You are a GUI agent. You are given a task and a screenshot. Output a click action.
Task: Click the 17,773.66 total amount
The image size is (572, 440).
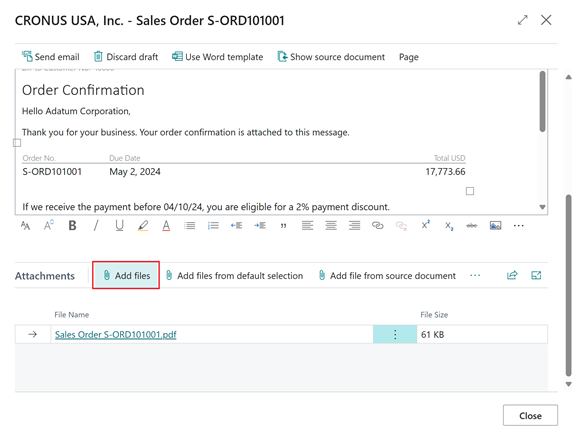(x=445, y=172)
